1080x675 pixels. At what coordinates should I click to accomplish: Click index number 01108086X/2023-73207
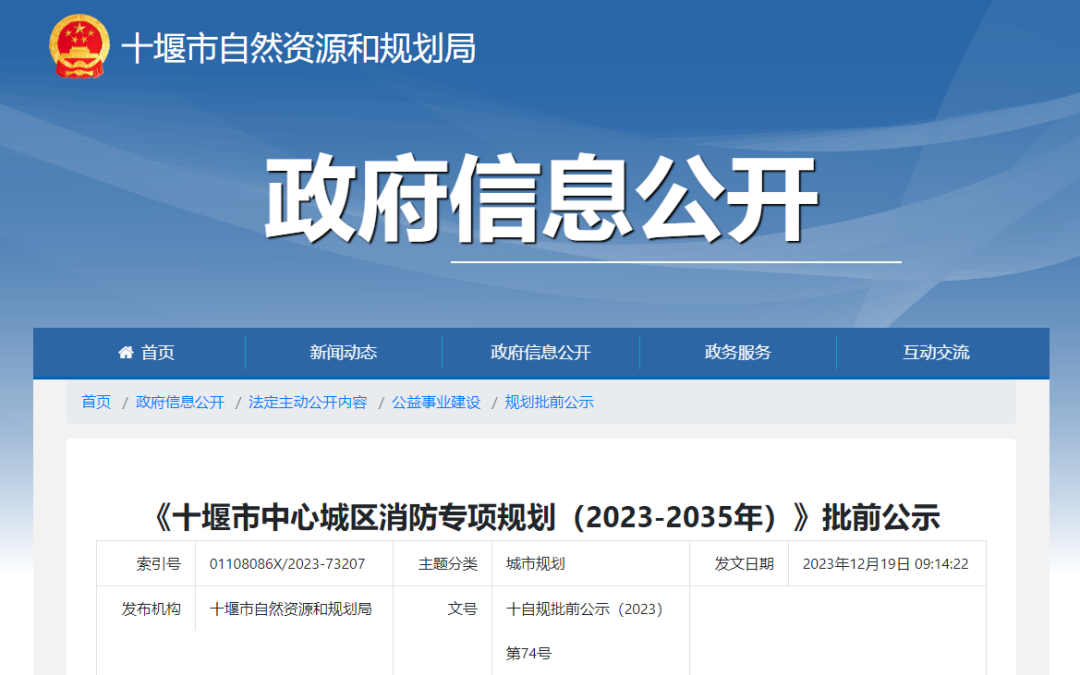click(287, 564)
